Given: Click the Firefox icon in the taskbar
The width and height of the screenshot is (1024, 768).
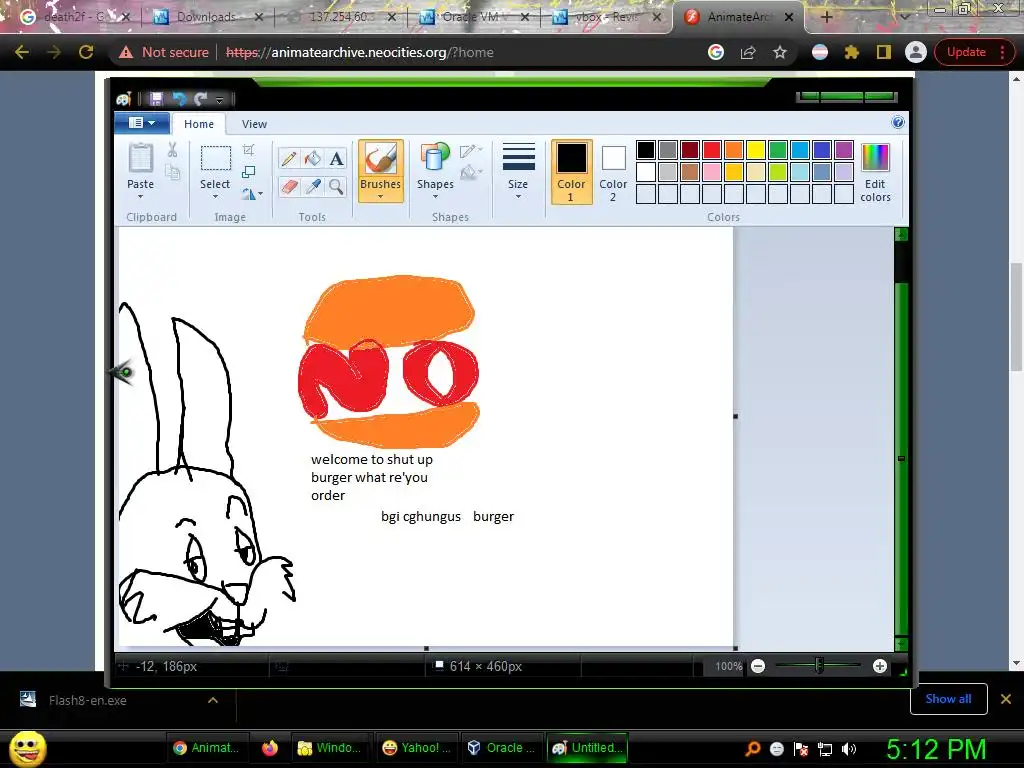Looking at the screenshot, I should point(270,748).
